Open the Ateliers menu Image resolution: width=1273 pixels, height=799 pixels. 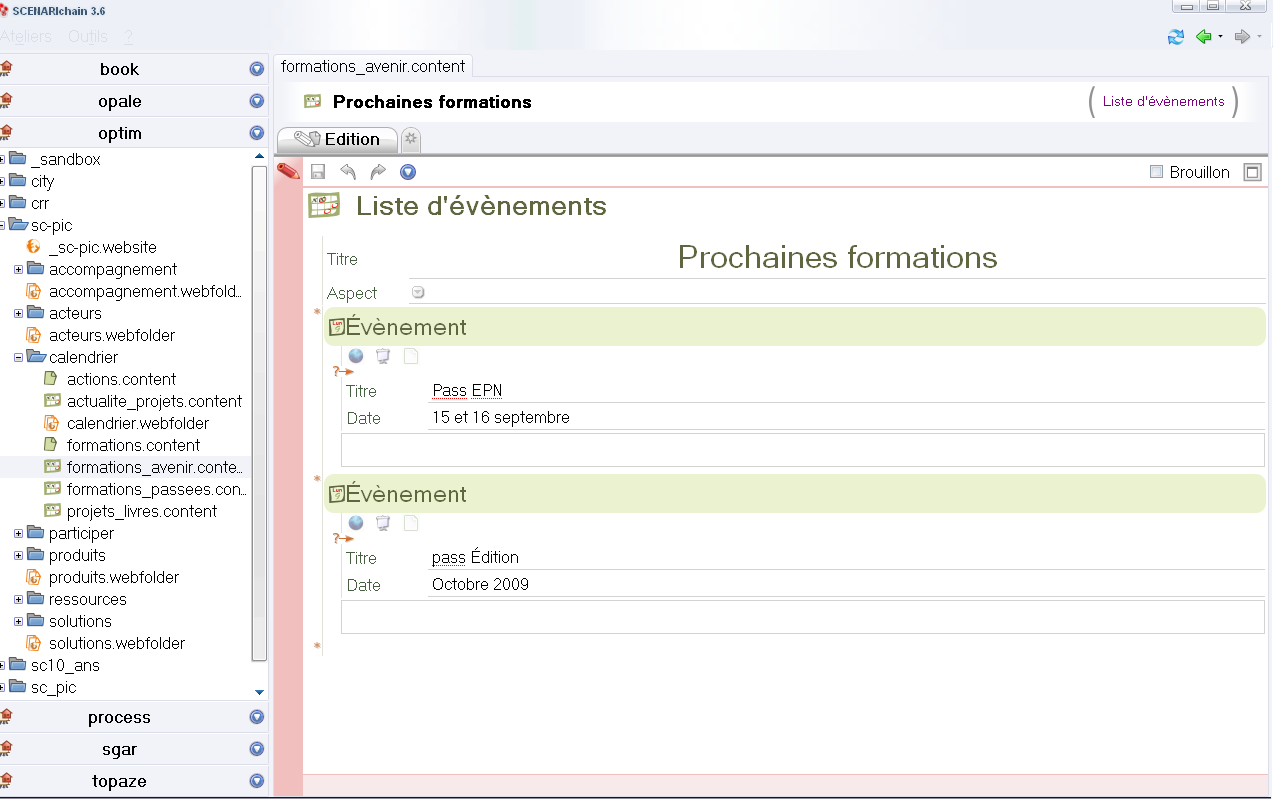click(x=26, y=37)
